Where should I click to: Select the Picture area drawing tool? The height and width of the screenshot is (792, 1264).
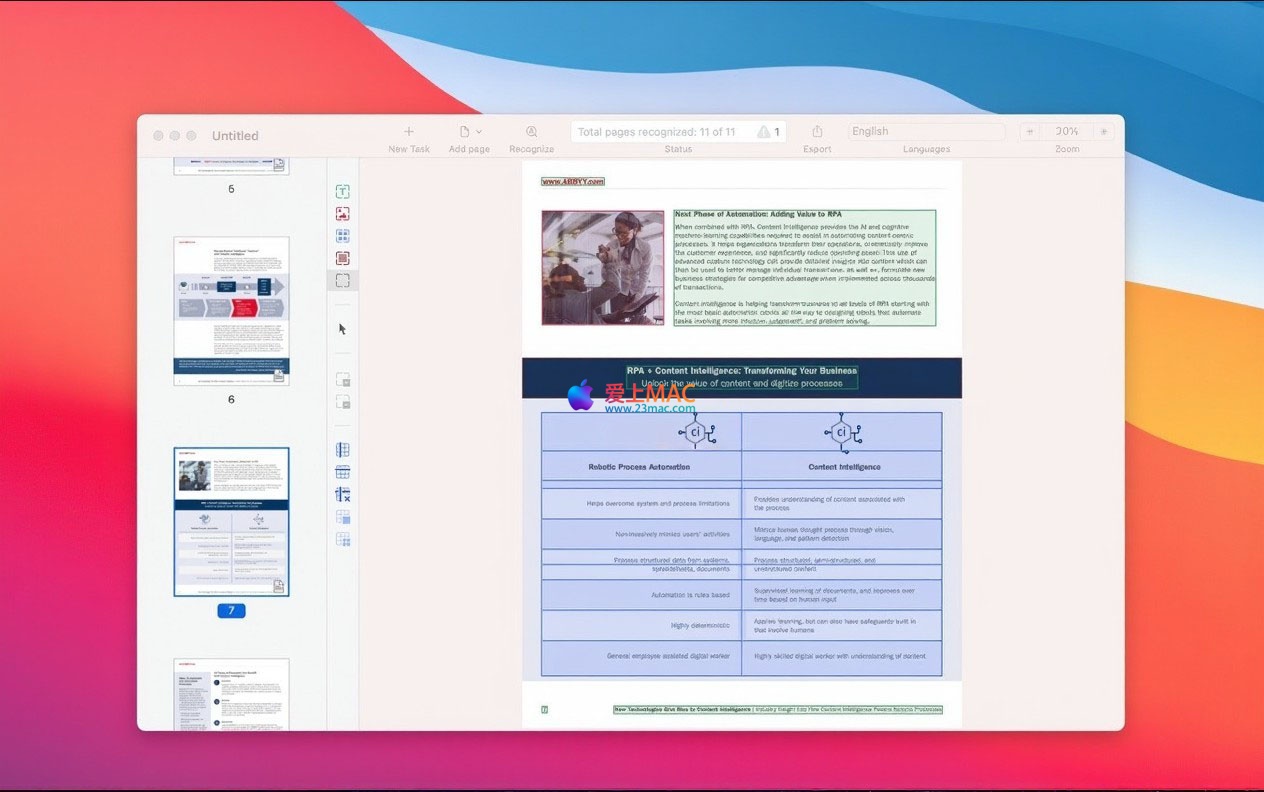pyautogui.click(x=342, y=214)
